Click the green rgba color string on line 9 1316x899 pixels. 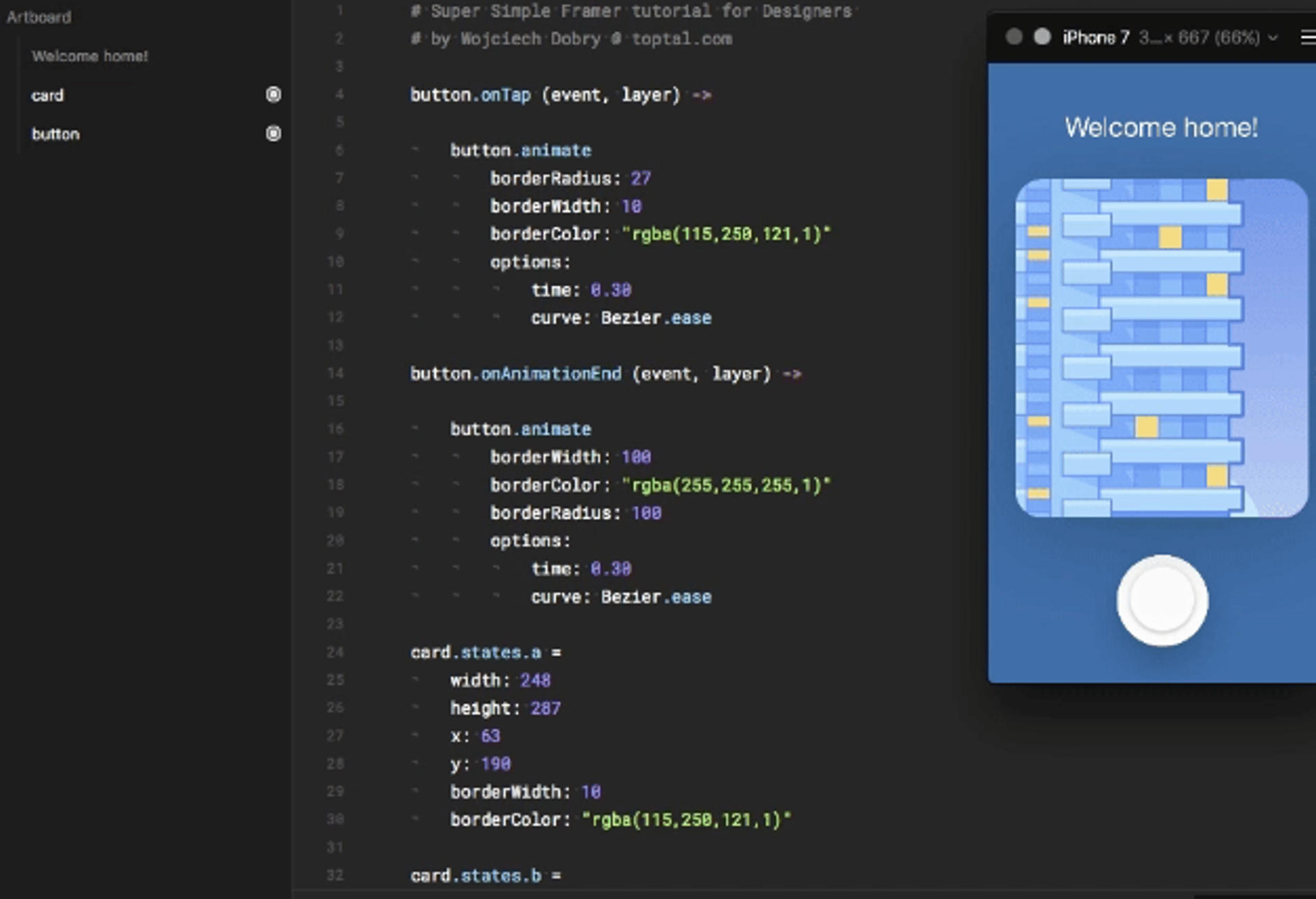[x=725, y=235]
